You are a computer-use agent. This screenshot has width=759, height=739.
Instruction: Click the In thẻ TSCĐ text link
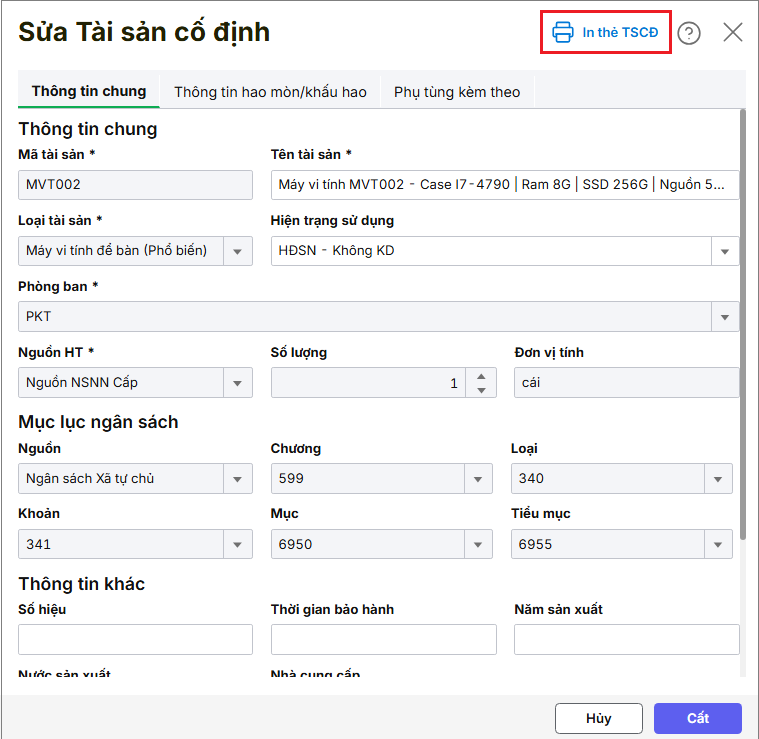620,32
